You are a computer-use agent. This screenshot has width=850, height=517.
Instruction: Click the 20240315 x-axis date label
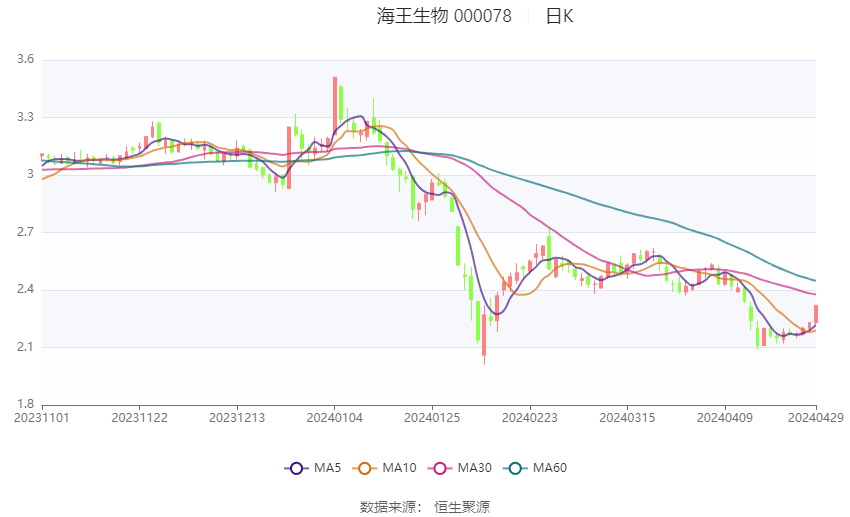coord(627,418)
